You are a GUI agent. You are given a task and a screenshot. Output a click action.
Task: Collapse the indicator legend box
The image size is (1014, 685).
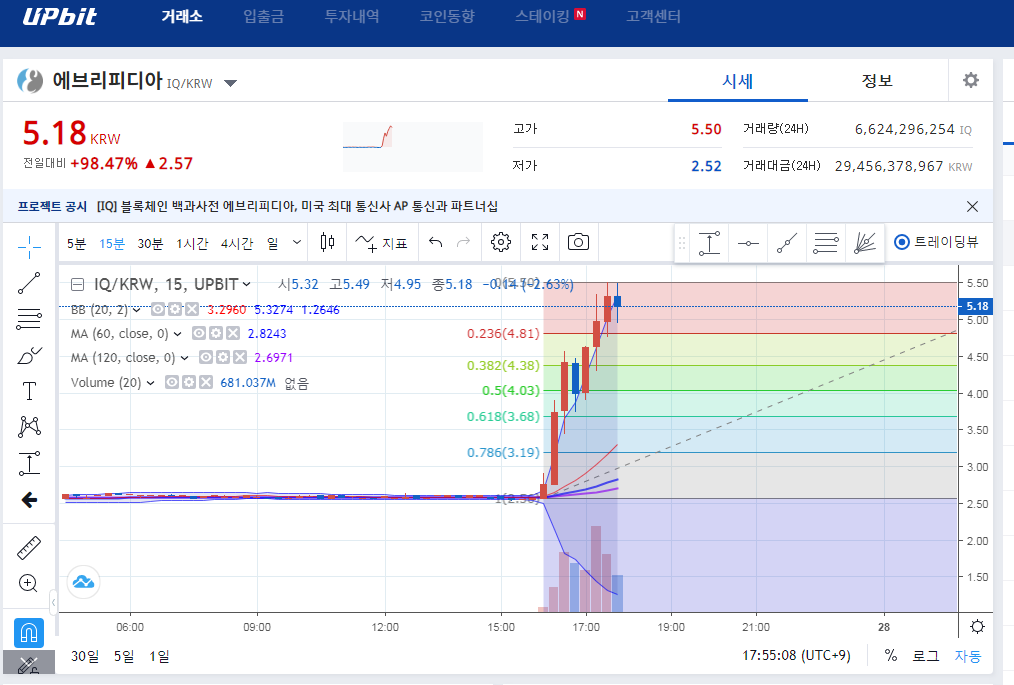click(x=78, y=284)
